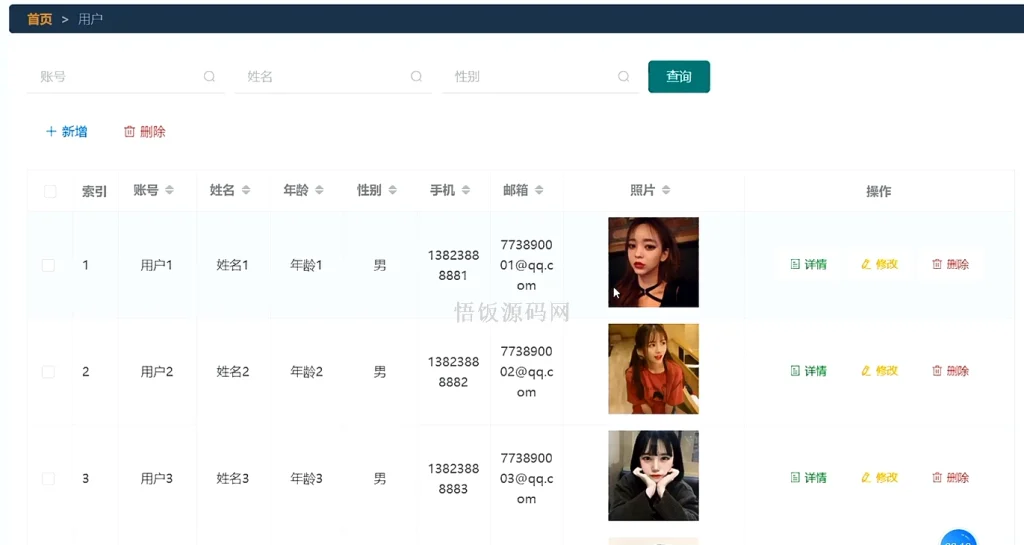Sort table by 照片 column
Screen dimensions: 1024x545
[x=665, y=190]
